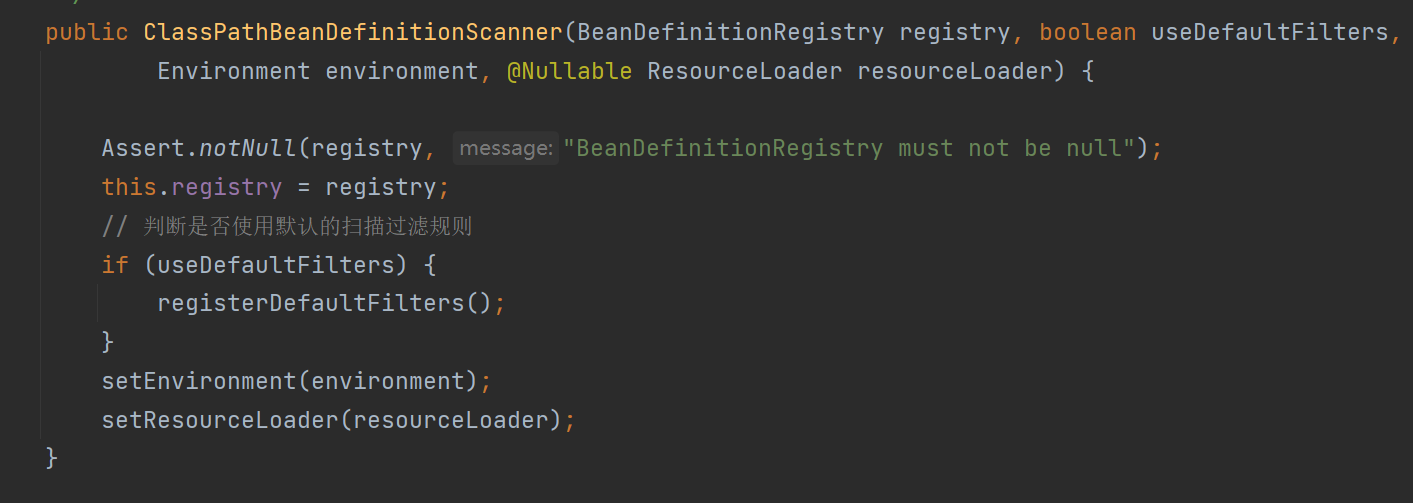Click the ClassPathBeanDefinitionScanner constructor name

click(353, 32)
